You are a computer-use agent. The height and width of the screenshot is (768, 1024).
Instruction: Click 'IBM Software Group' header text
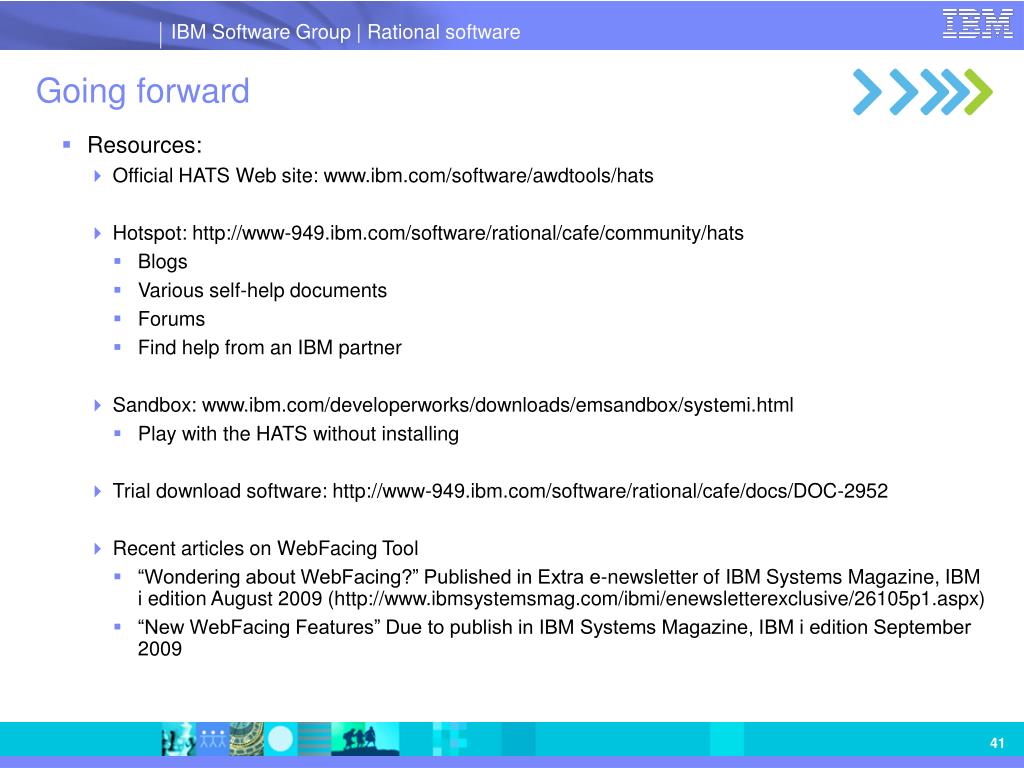click(261, 32)
